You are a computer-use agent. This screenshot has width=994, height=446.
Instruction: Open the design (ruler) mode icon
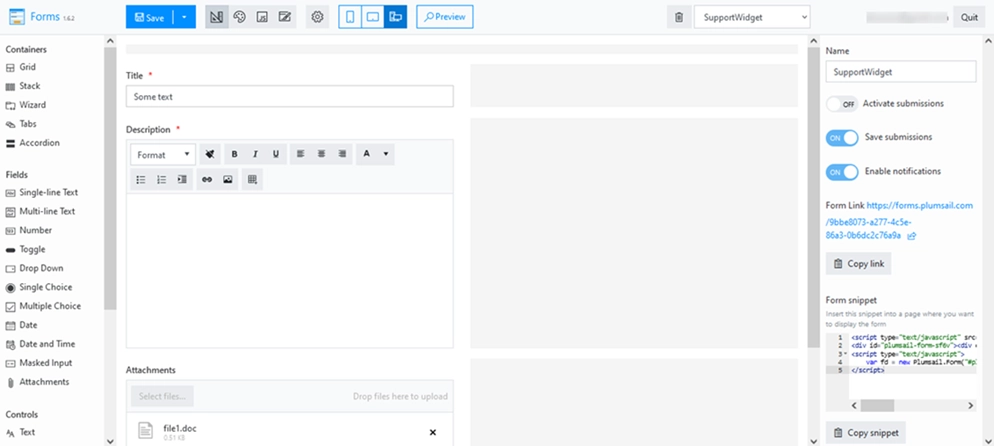217,17
